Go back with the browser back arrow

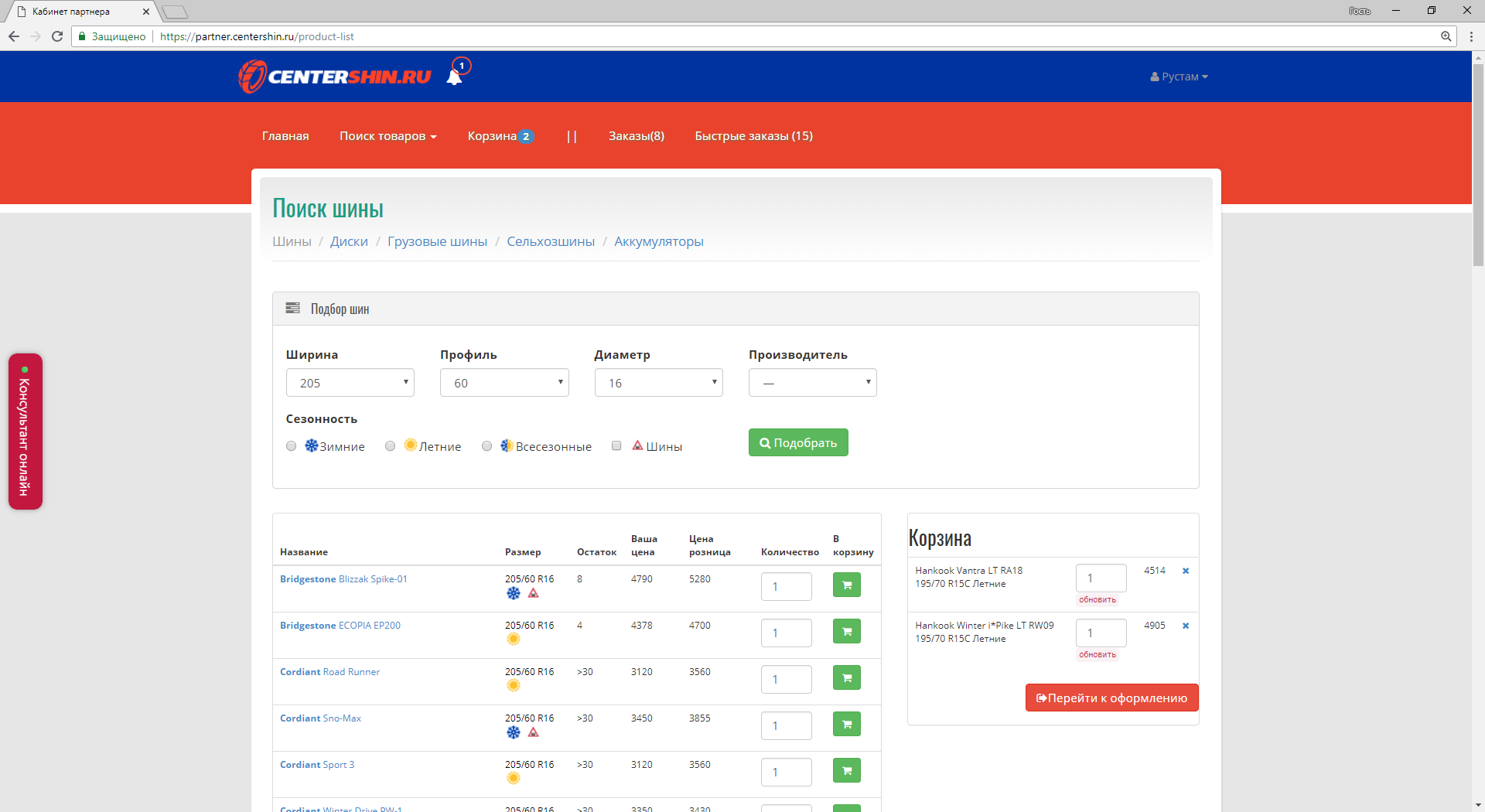pos(14,36)
